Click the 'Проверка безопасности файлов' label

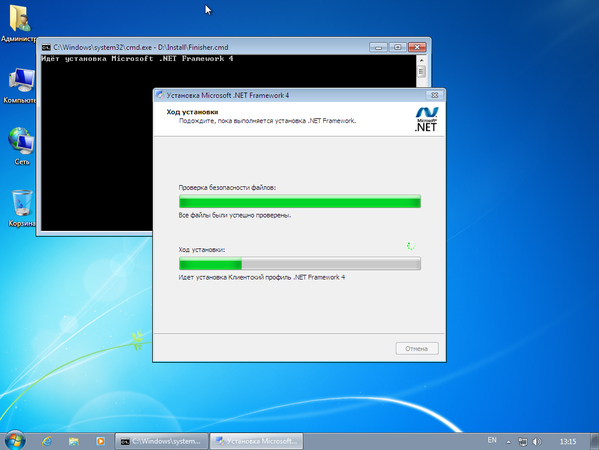pos(227,188)
